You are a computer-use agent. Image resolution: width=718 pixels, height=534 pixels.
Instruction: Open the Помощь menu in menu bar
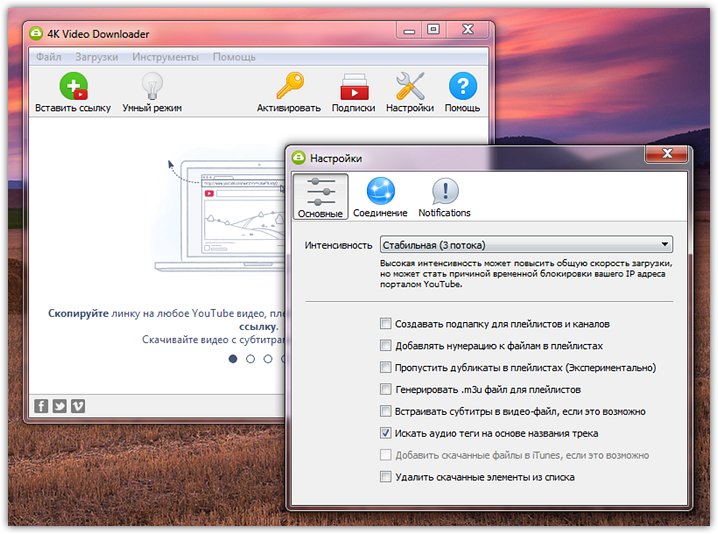pyautogui.click(x=234, y=57)
